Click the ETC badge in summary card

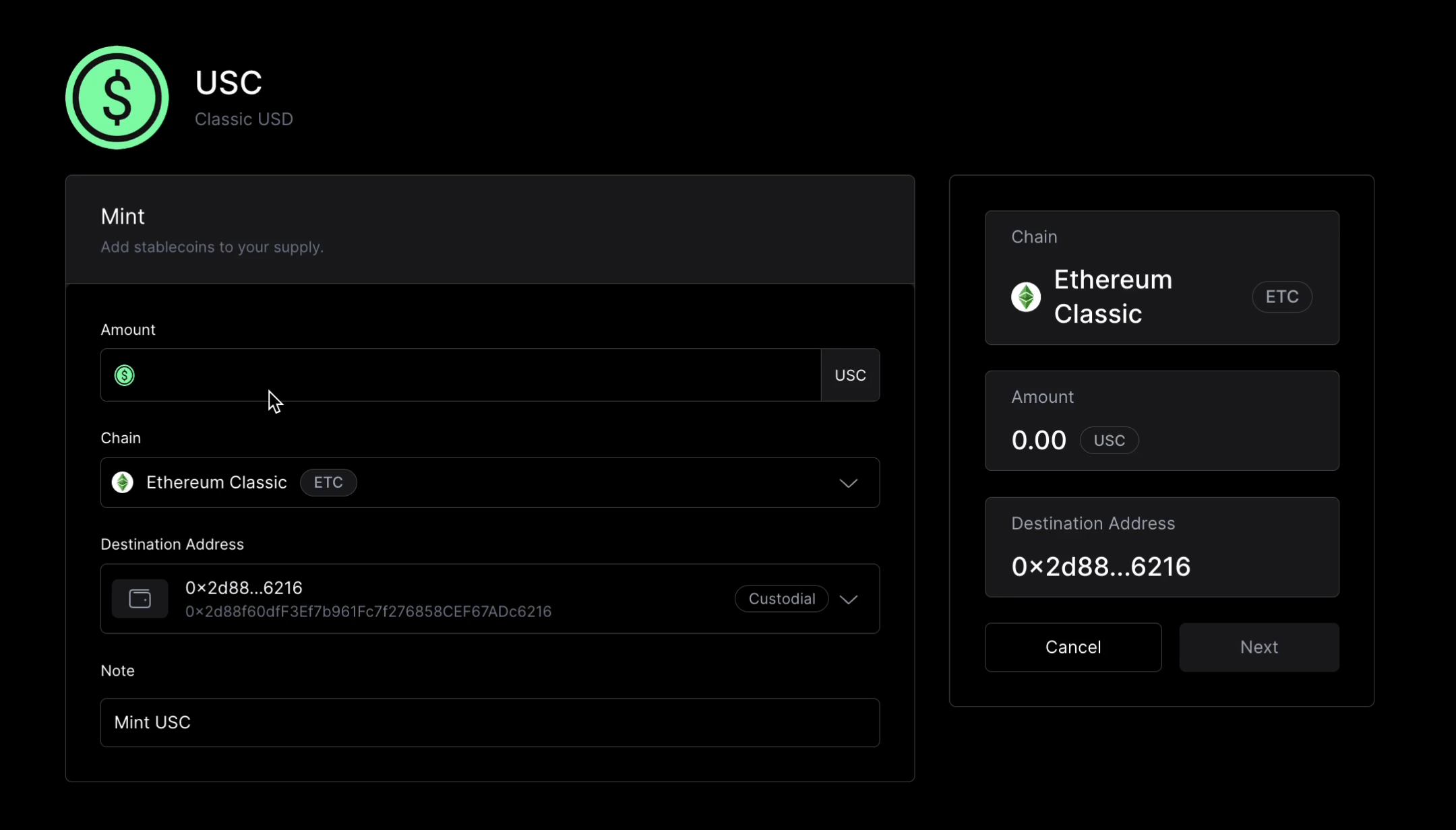click(x=1281, y=296)
